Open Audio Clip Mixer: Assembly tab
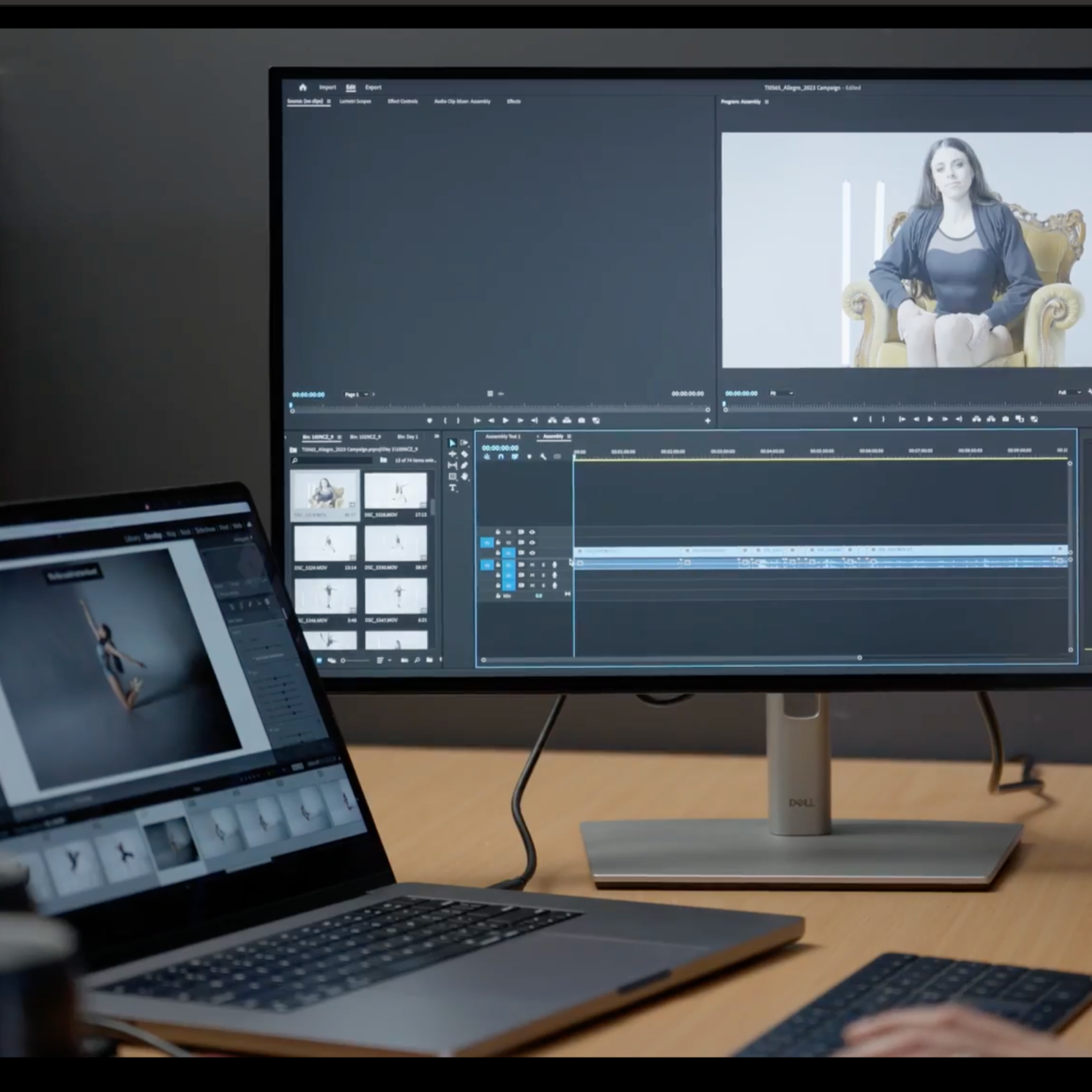The width and height of the screenshot is (1092, 1092). [x=462, y=101]
